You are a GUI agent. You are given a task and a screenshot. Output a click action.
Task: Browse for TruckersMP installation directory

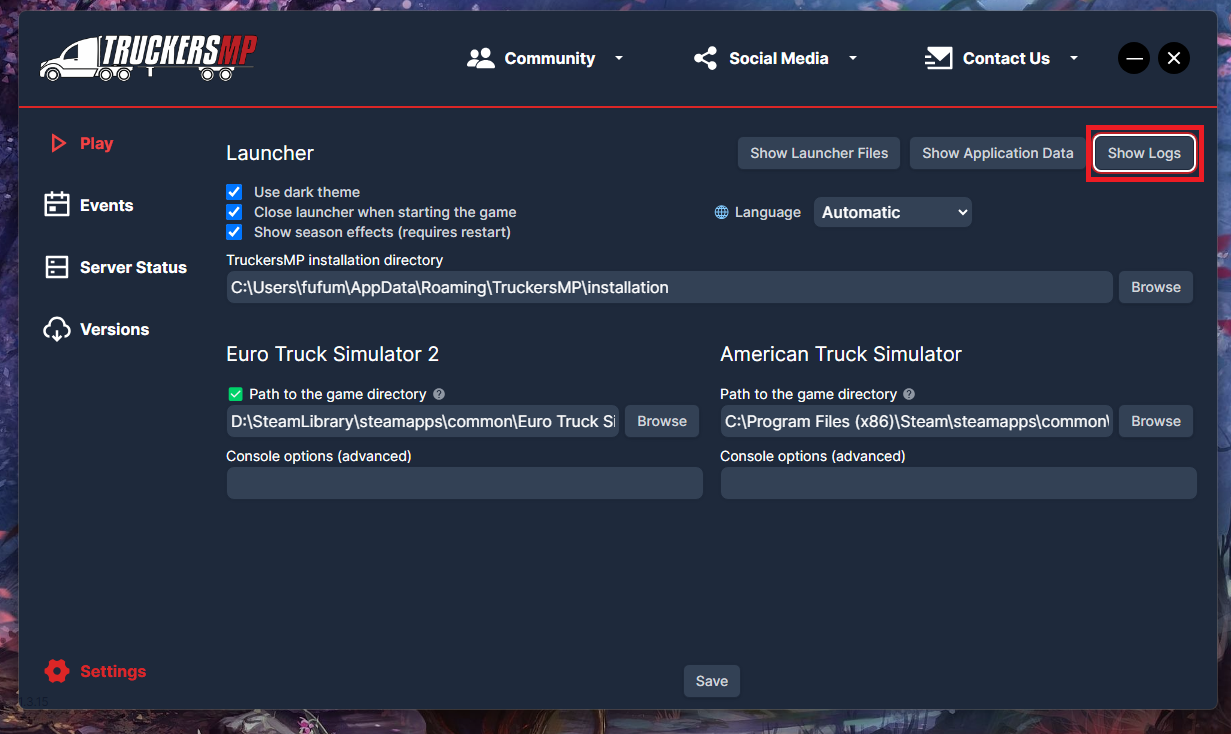[1156, 287]
